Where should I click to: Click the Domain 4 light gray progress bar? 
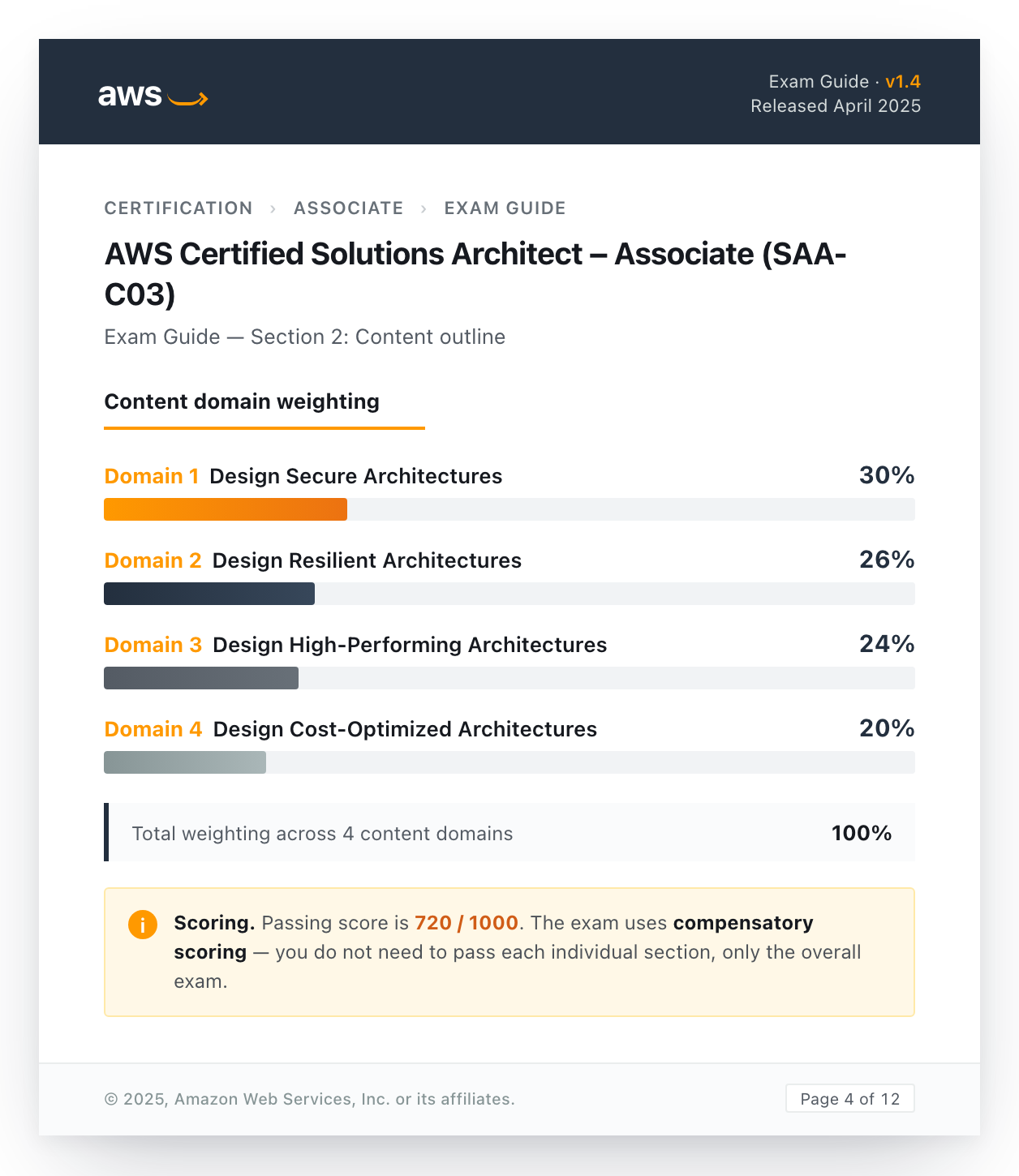click(x=185, y=762)
